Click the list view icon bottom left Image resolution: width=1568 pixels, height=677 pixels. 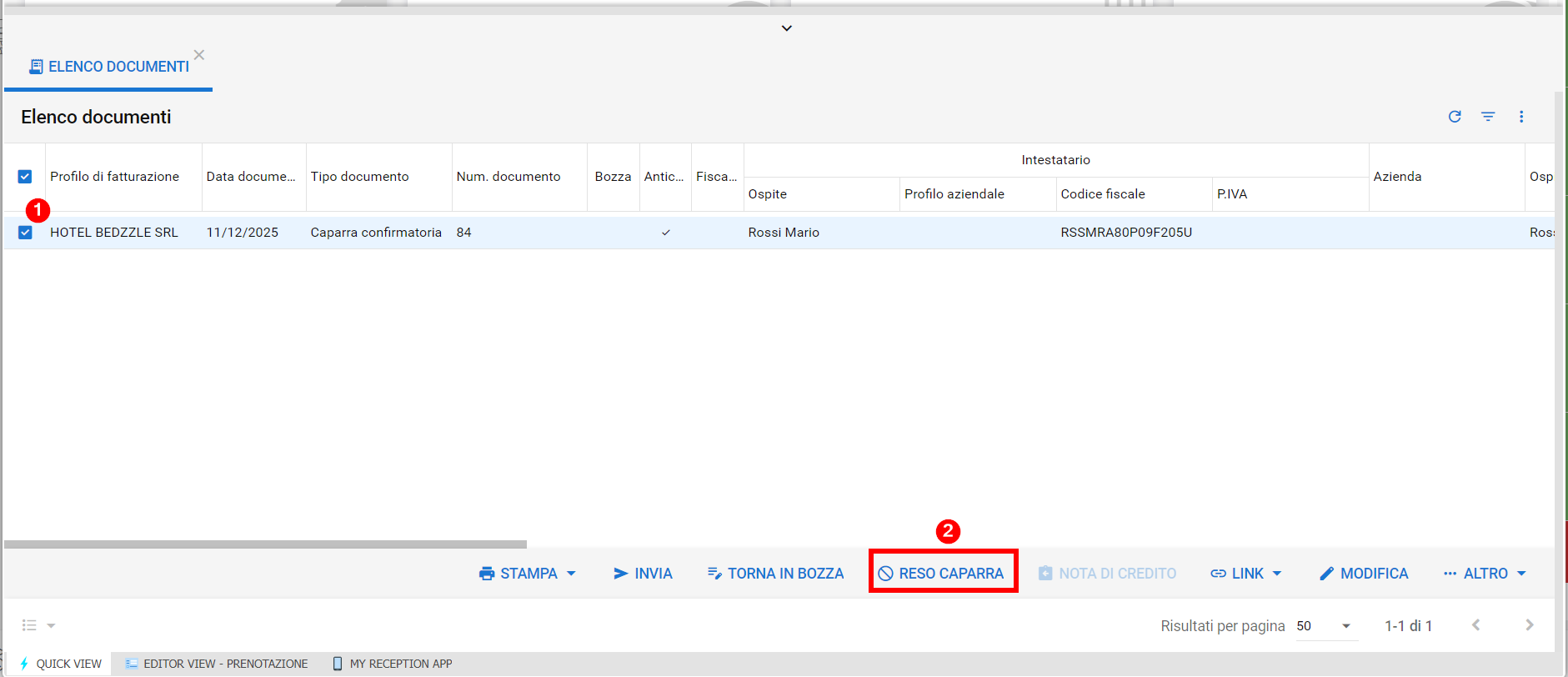[30, 625]
